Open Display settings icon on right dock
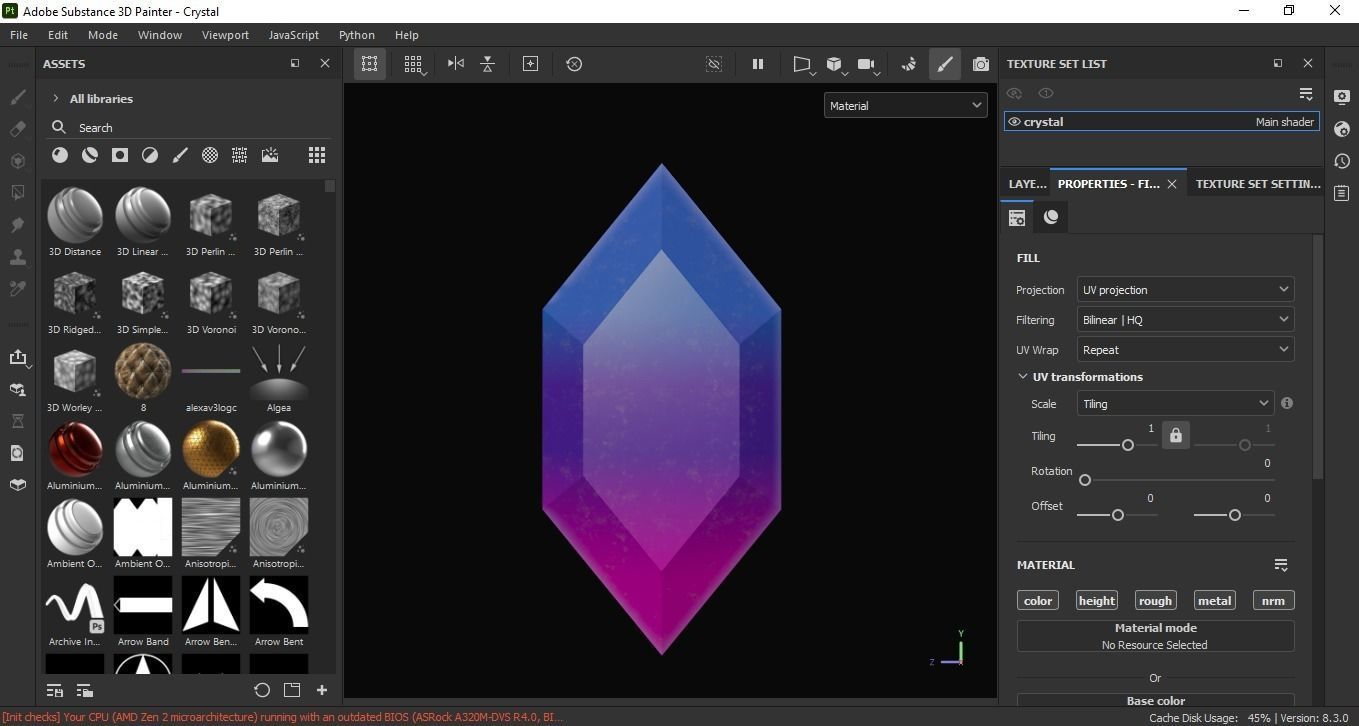 [1342, 97]
